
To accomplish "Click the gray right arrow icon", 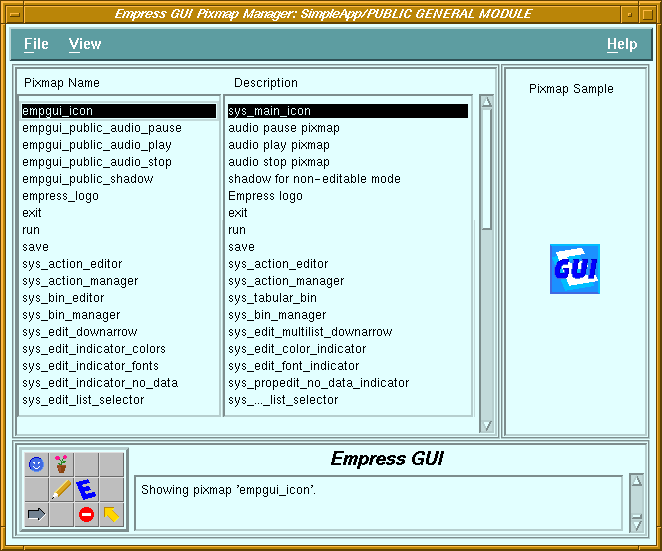I will point(36,514).
